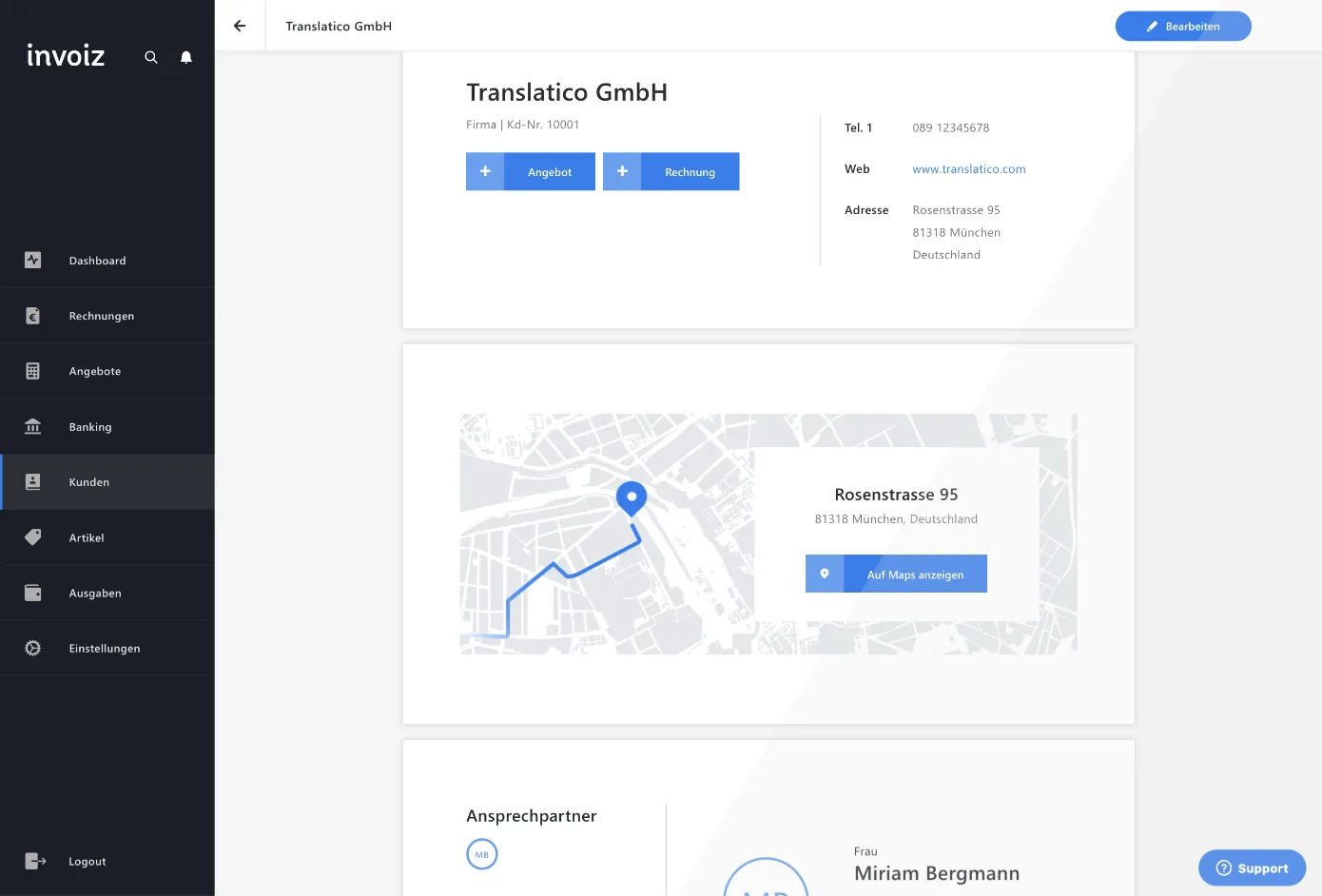Click 81318 München in address details
Image resolution: width=1322 pixels, height=896 pixels.
coord(956,233)
